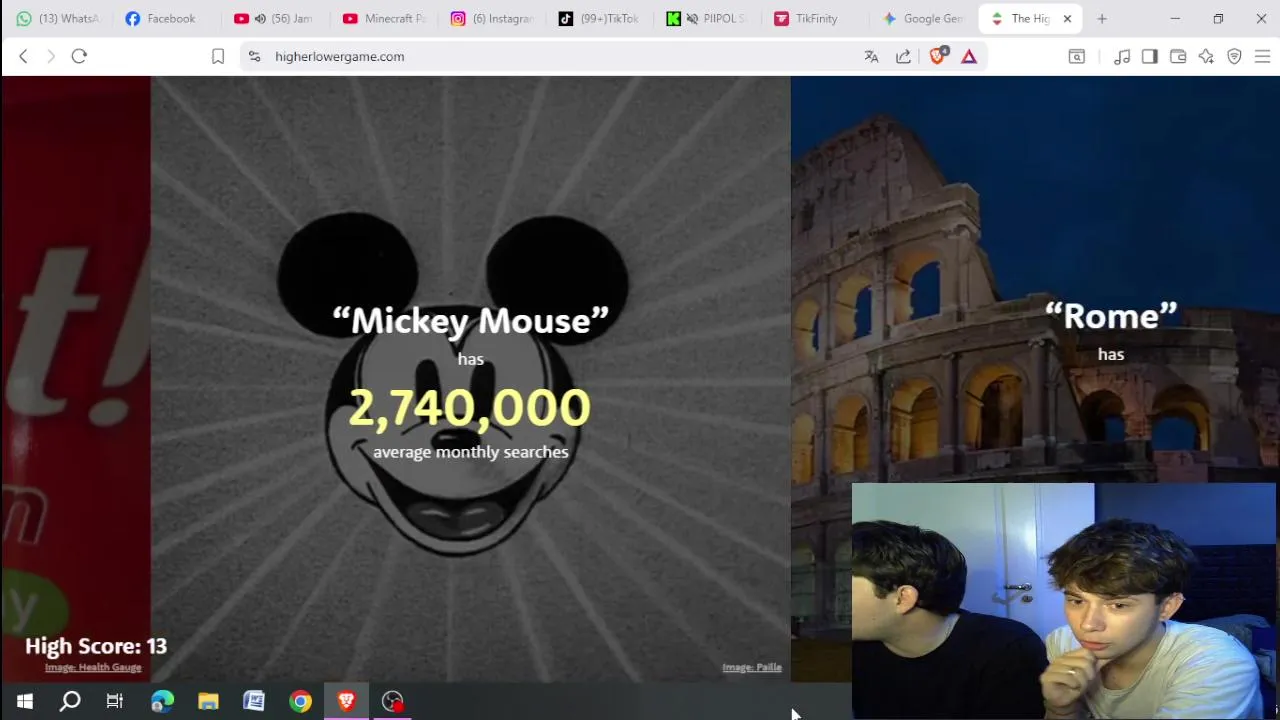Minimize the Brave browser window
Viewport: 1280px width, 720px height.
1175,19
